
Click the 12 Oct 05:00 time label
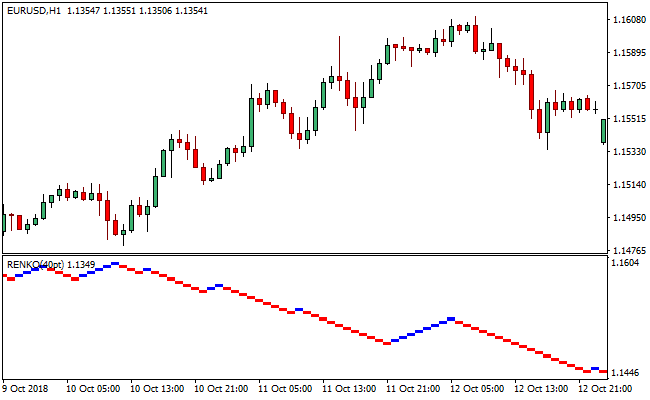478,389
